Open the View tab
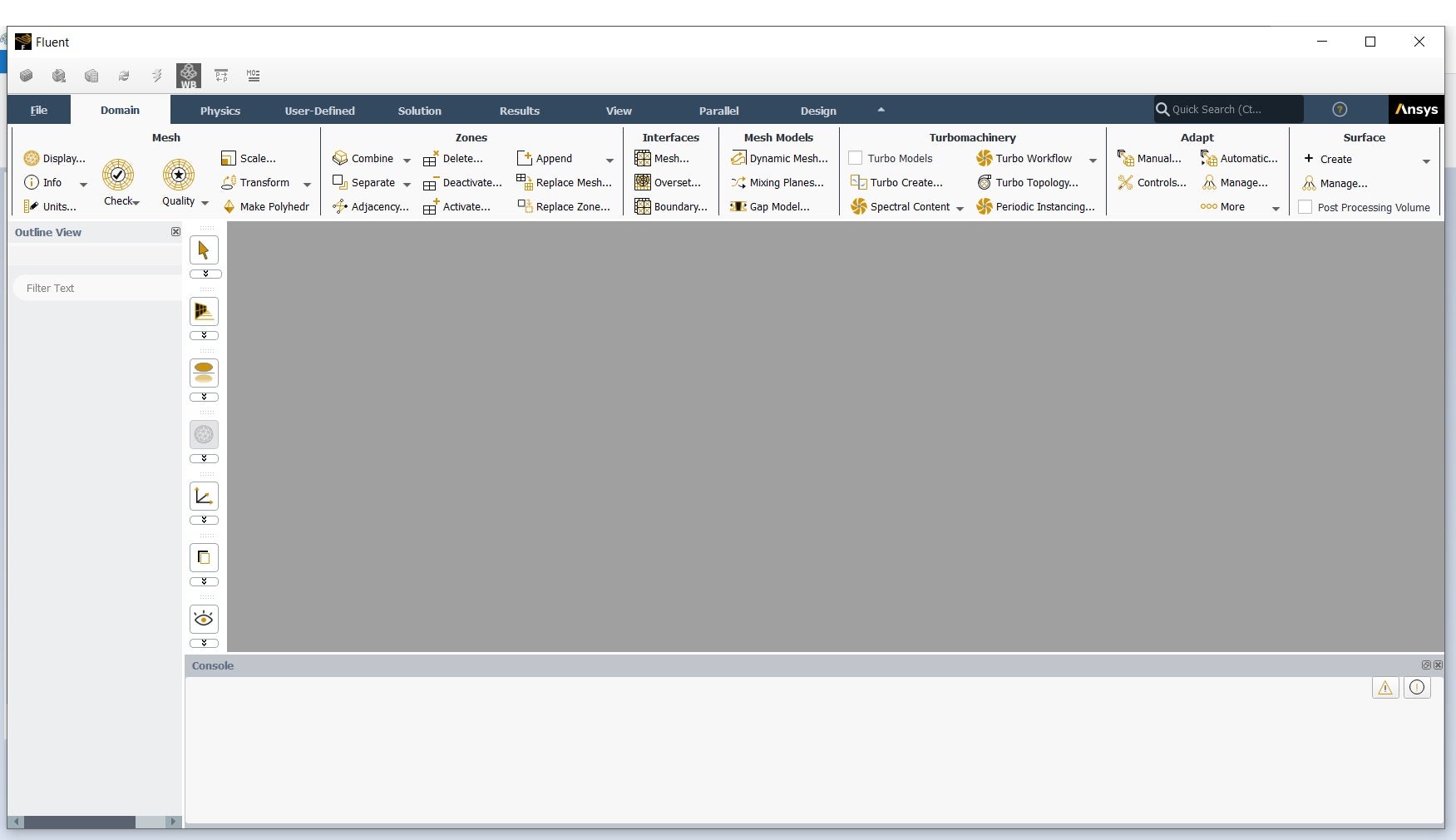 619,111
